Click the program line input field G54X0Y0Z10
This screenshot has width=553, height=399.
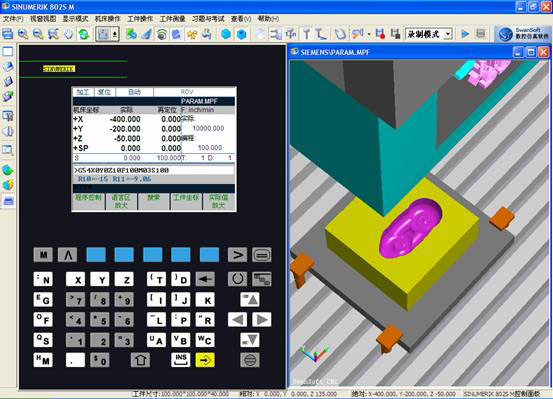(x=154, y=170)
